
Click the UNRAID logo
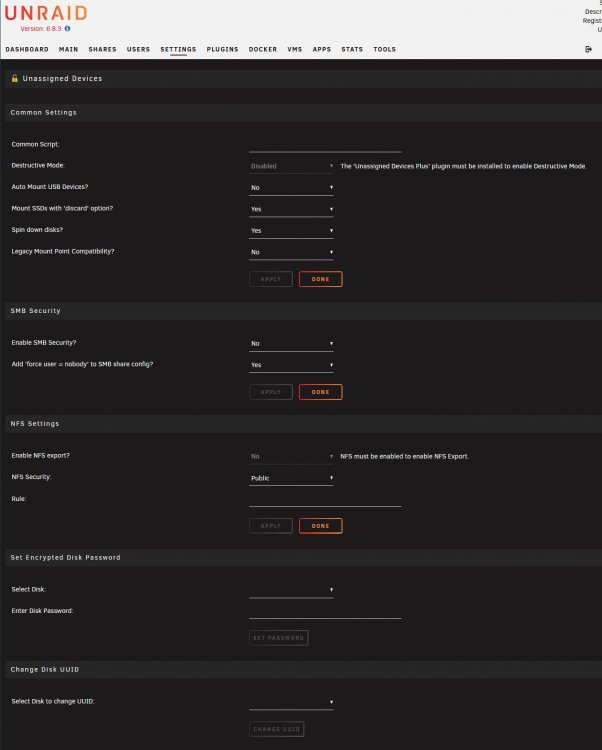[x=46, y=13]
